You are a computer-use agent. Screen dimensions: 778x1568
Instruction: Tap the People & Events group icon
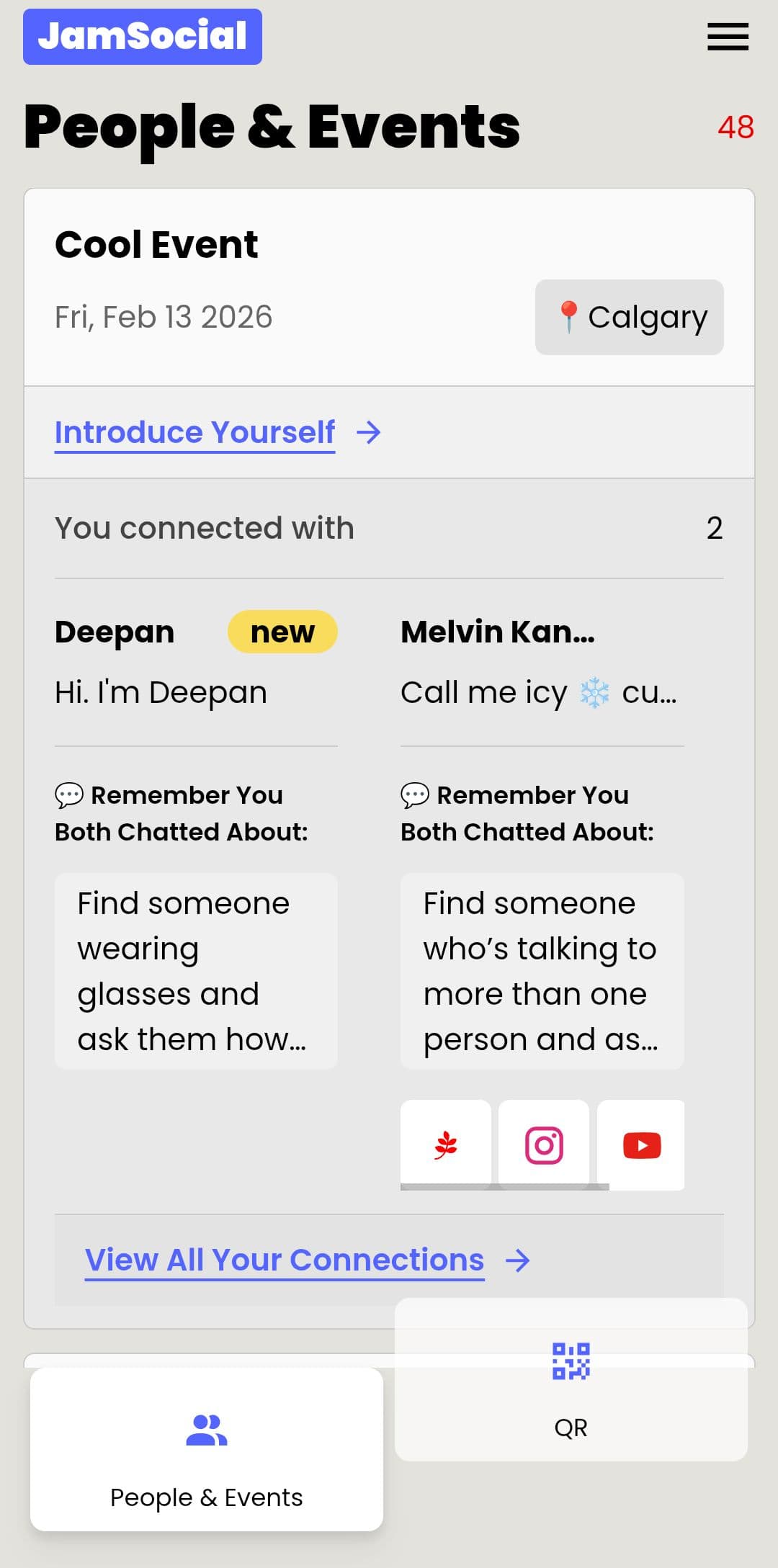click(x=207, y=1430)
